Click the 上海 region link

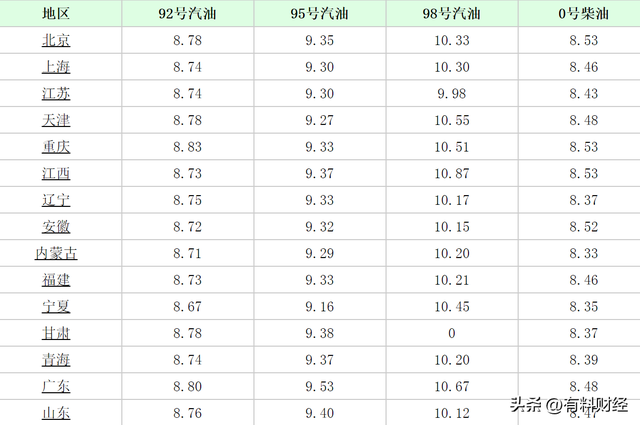(x=56, y=67)
